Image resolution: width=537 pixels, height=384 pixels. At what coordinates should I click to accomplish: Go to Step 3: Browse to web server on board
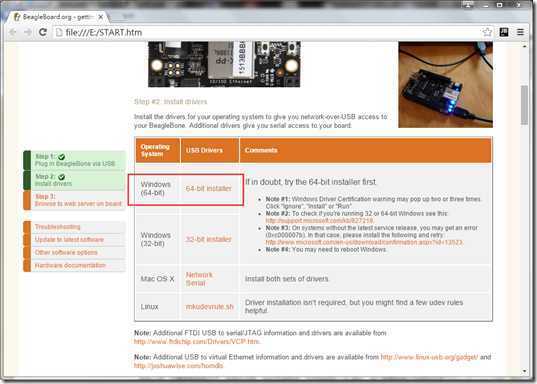click(75, 200)
